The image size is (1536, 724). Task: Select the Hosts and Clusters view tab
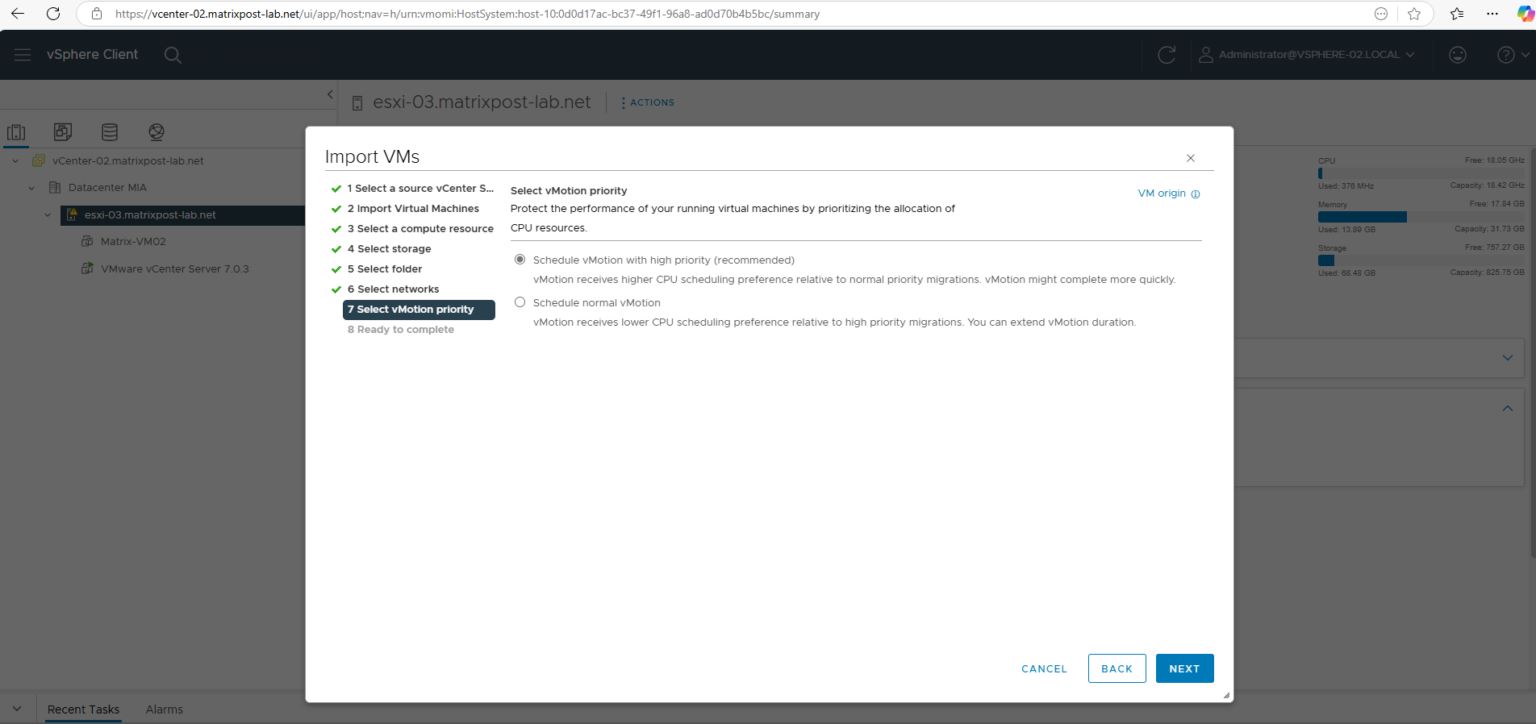coord(16,131)
